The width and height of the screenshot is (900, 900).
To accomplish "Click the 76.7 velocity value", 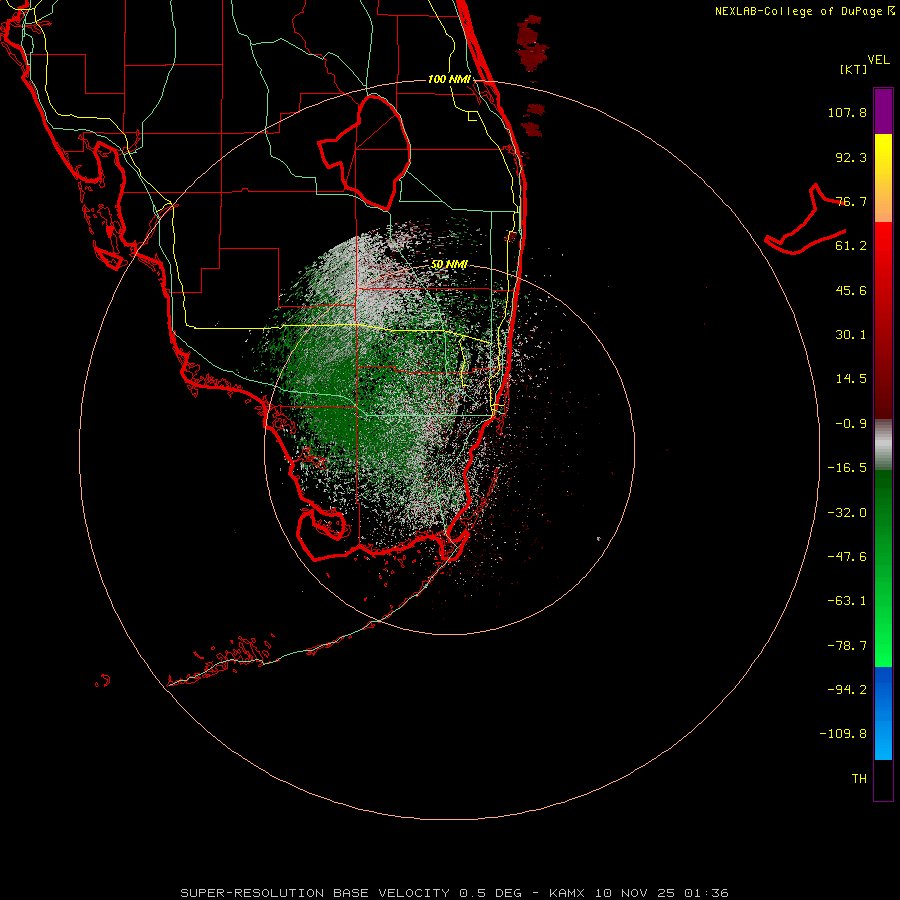I will coord(851,201).
